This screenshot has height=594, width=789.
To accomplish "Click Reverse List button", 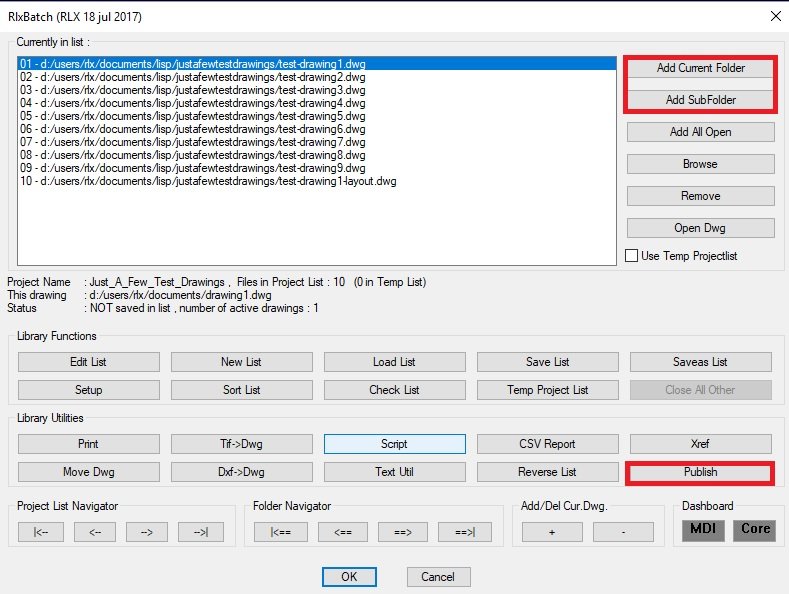I will pos(547,472).
